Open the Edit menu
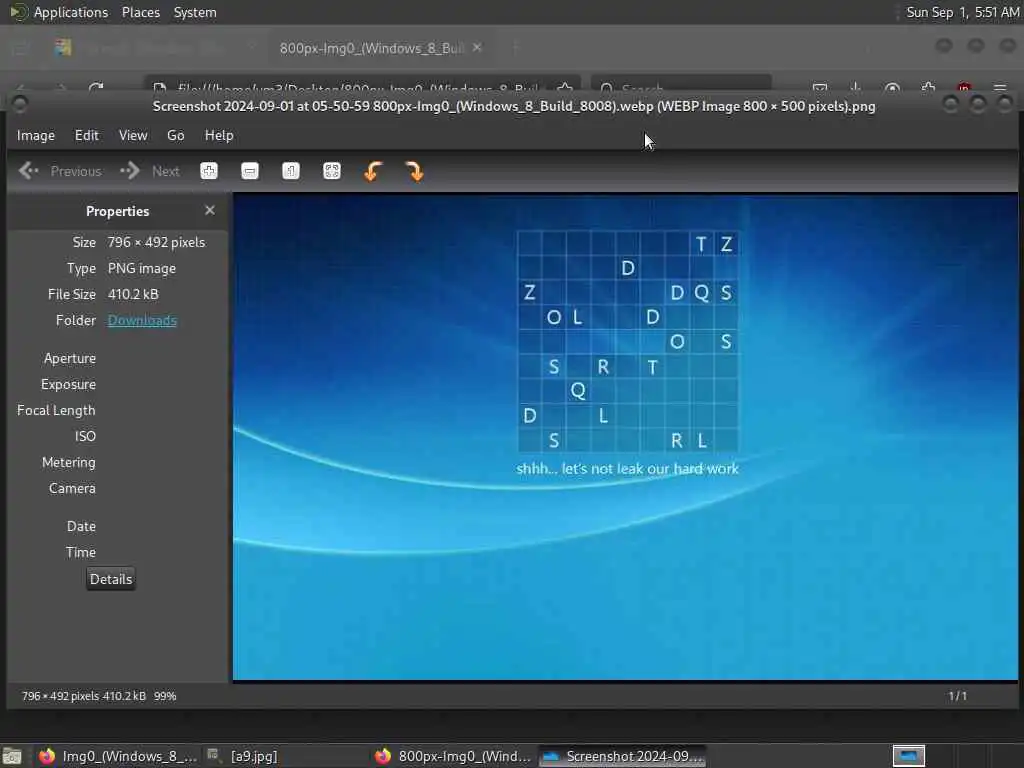Screen dimensions: 1024x768 (86, 135)
